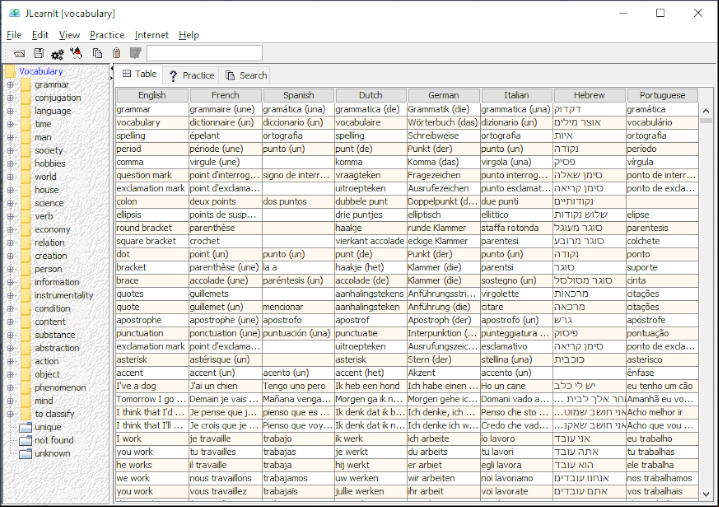The width and height of the screenshot is (719, 507).
Task: Click the unknown category file icon
Action: pos(25,454)
